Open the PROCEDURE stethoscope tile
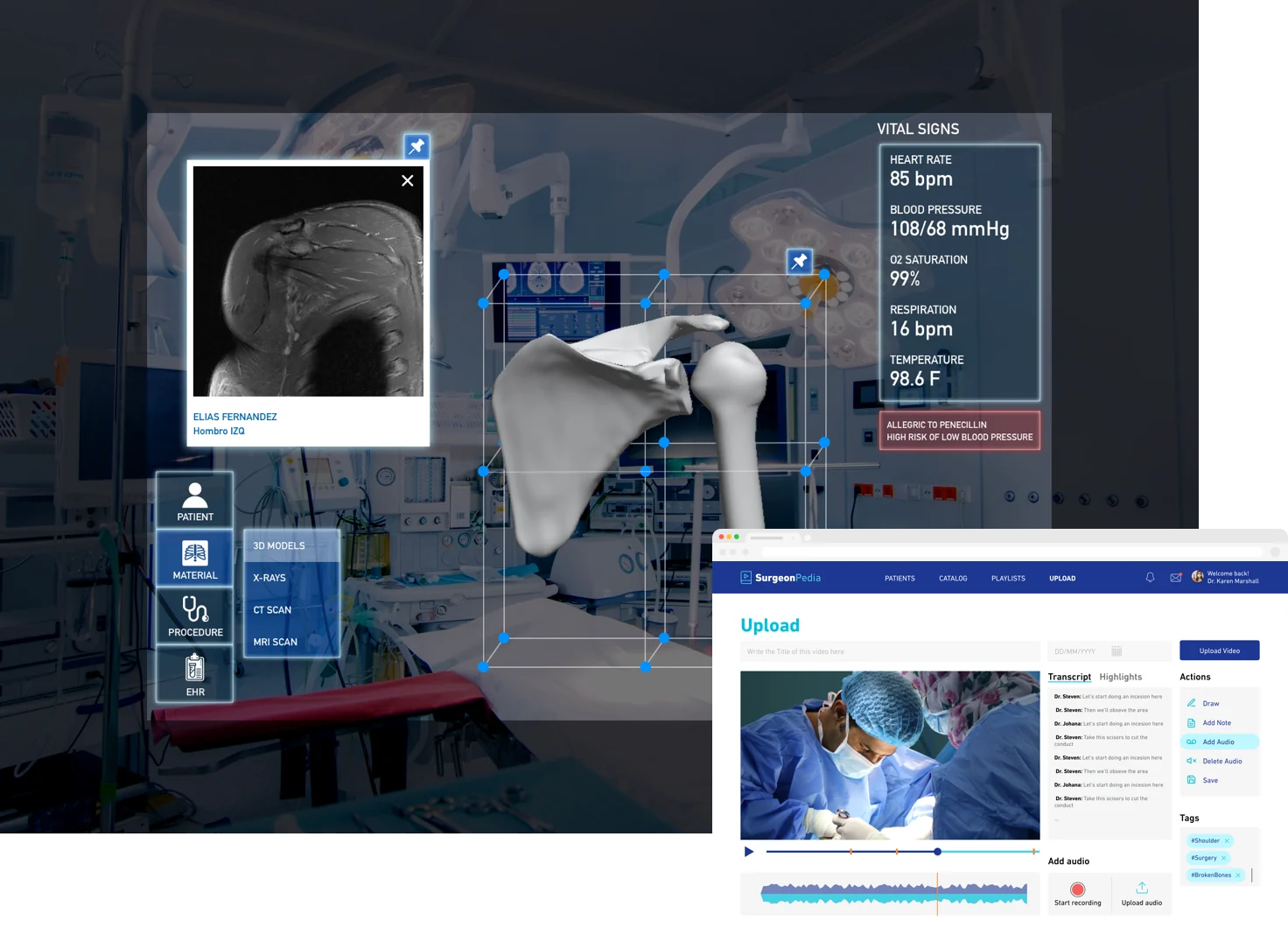This screenshot has width=1288, height=928. 195,615
